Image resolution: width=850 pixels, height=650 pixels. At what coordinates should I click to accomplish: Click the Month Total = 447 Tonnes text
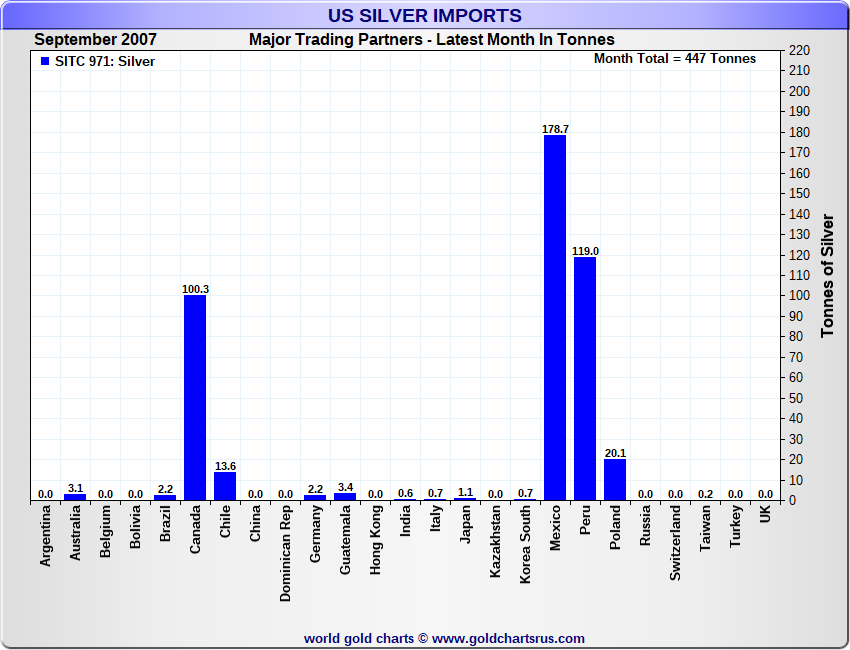tap(675, 59)
